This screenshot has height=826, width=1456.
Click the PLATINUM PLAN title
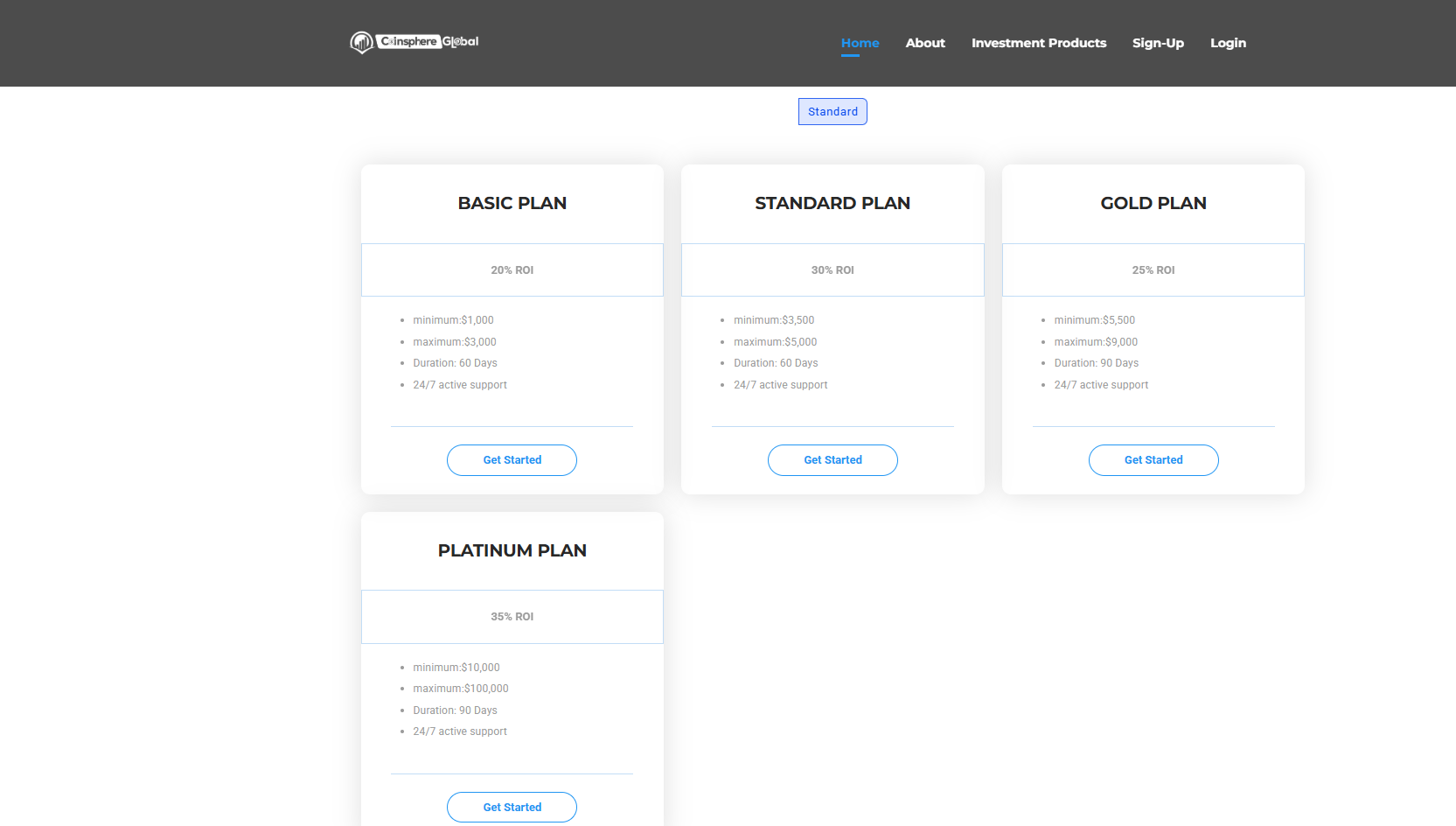pyautogui.click(x=512, y=550)
